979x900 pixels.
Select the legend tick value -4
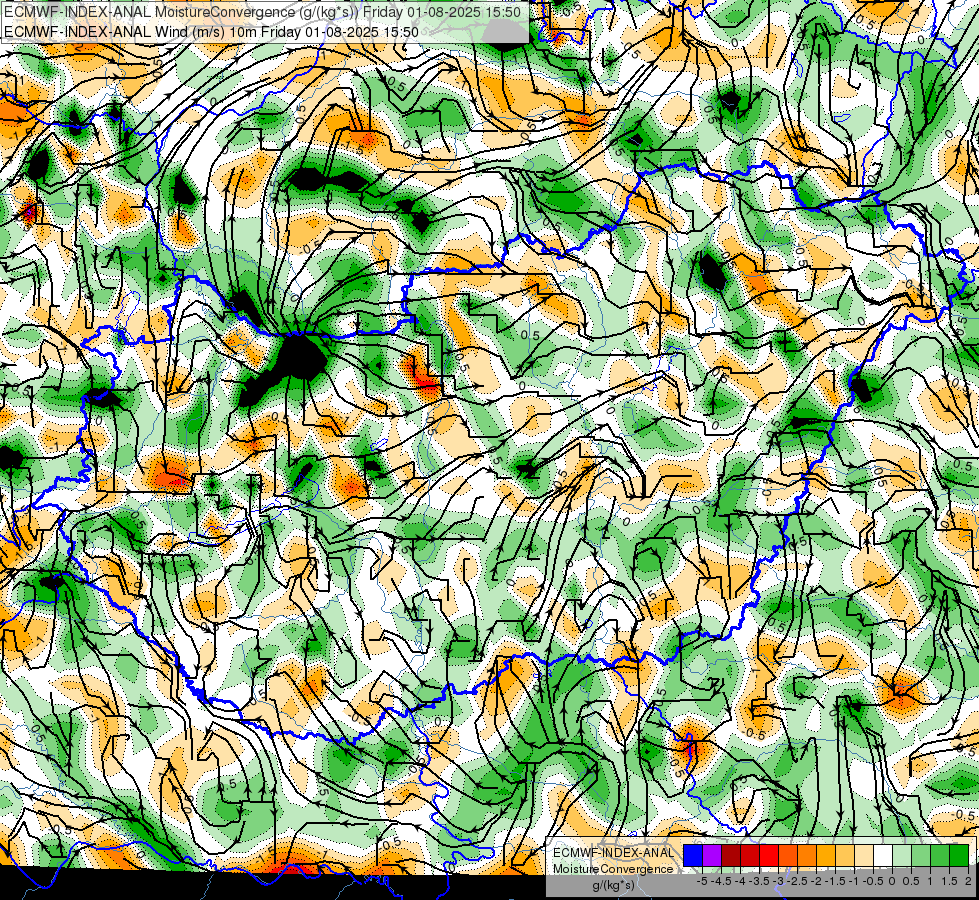tap(740, 881)
